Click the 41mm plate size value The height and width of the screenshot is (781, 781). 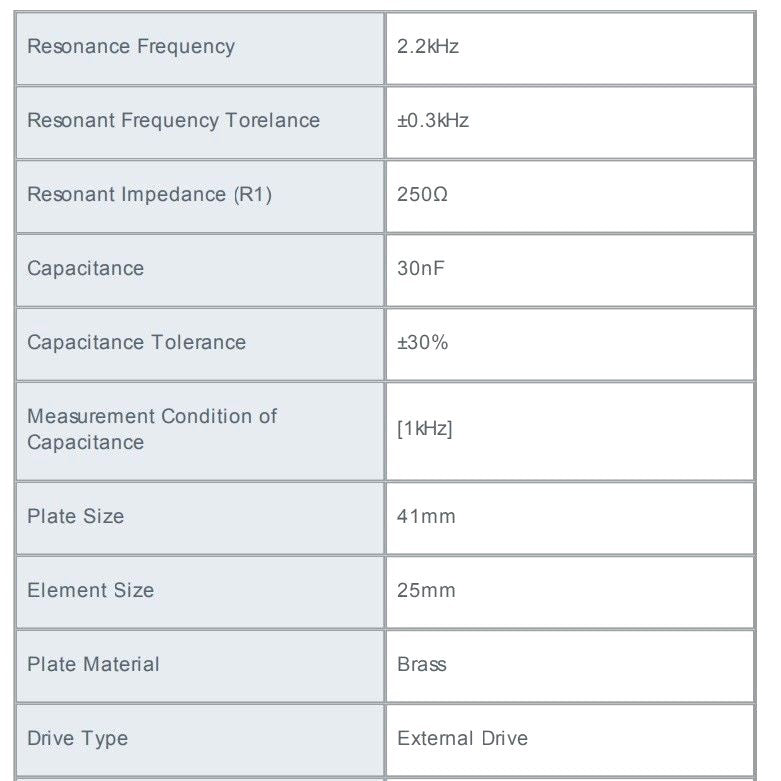[x=426, y=517]
